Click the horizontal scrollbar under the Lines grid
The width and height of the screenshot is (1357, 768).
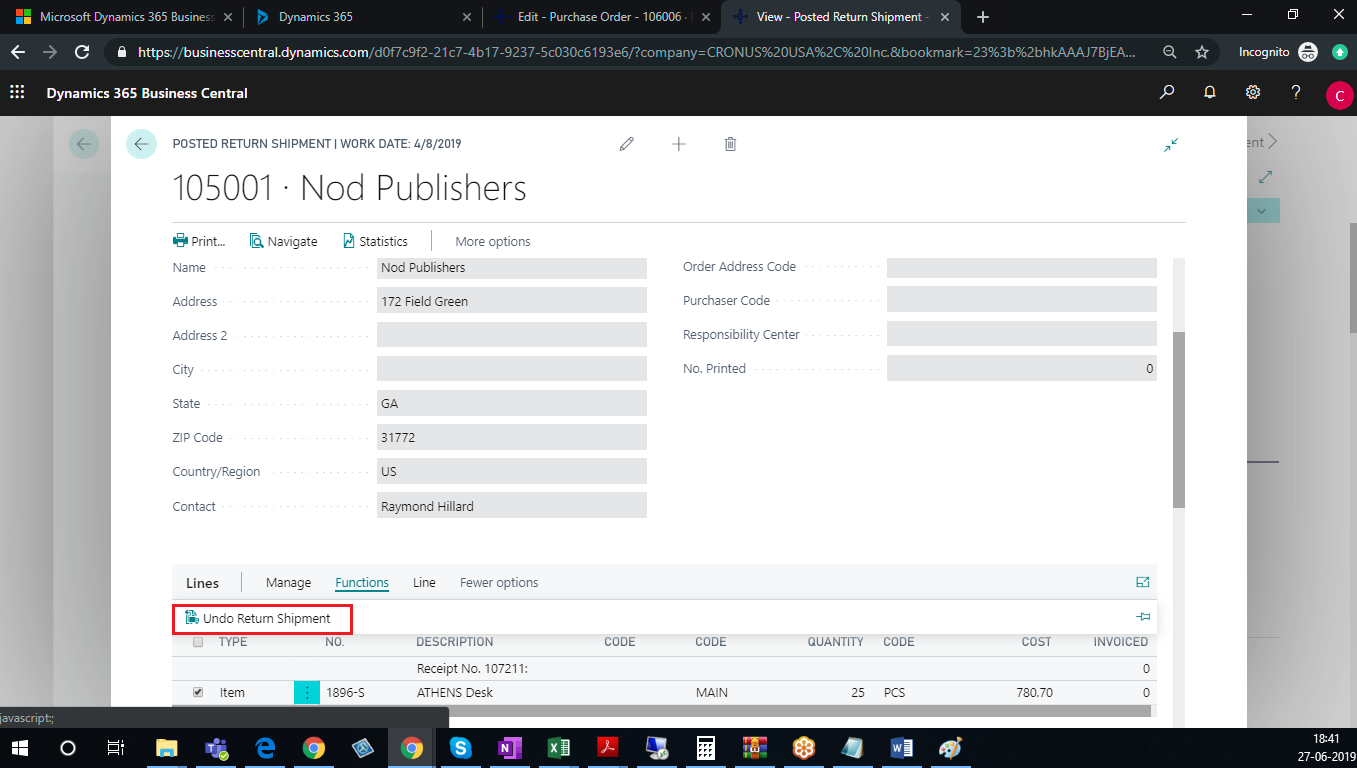point(661,711)
